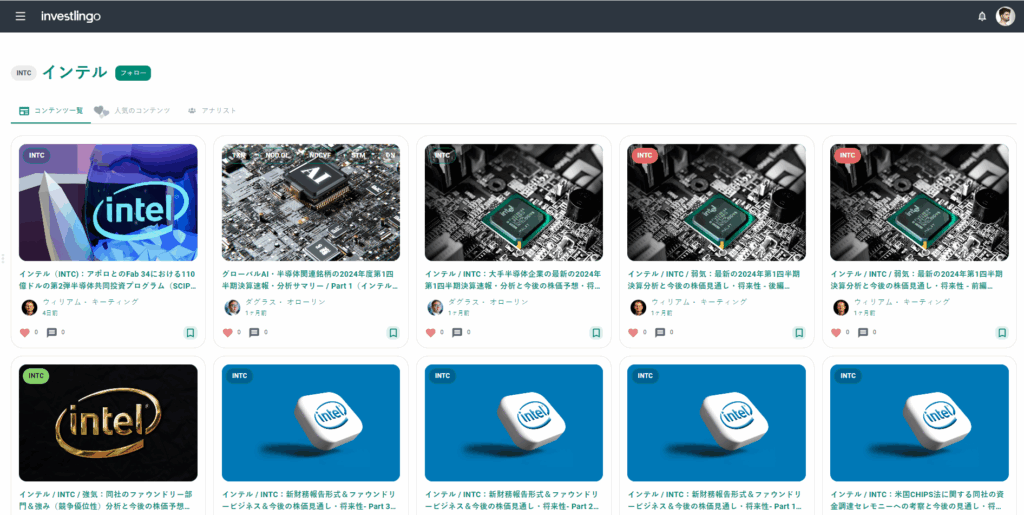Open comments on the 大手半導体企業 article
The width and height of the screenshot is (1024, 515).
click(457, 333)
